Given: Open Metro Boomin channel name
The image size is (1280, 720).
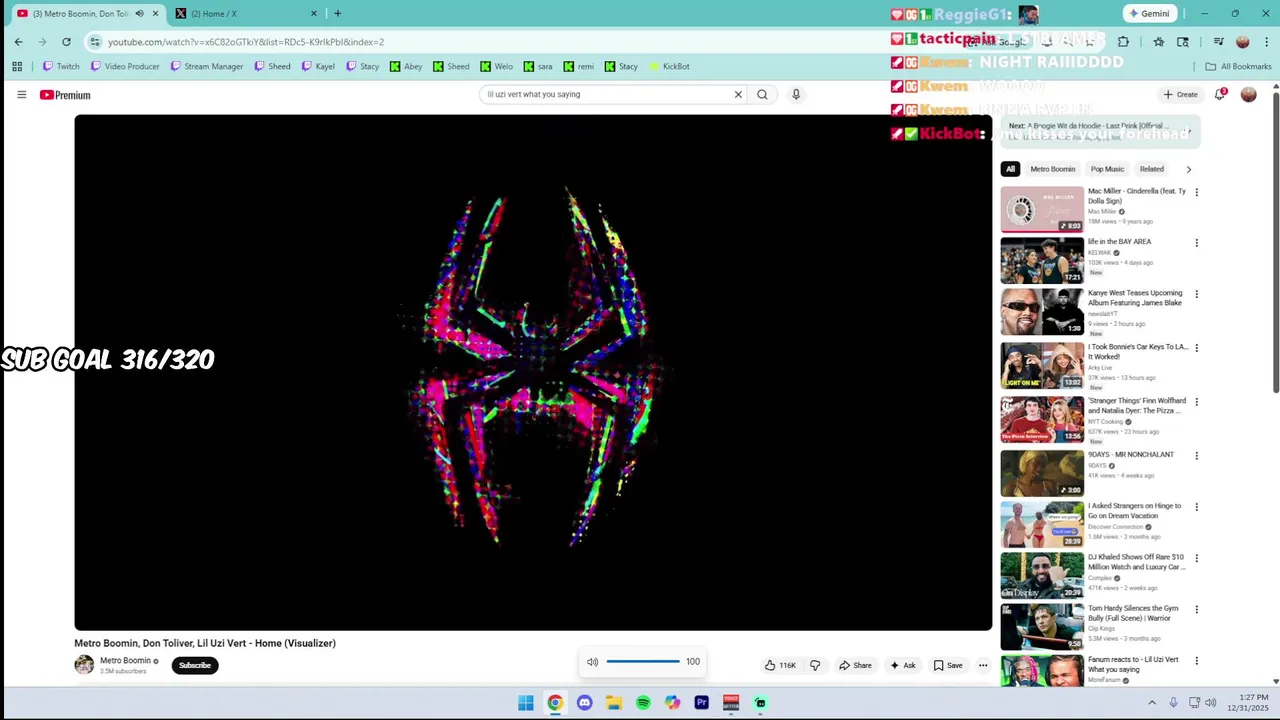Looking at the screenshot, I should [x=125, y=660].
